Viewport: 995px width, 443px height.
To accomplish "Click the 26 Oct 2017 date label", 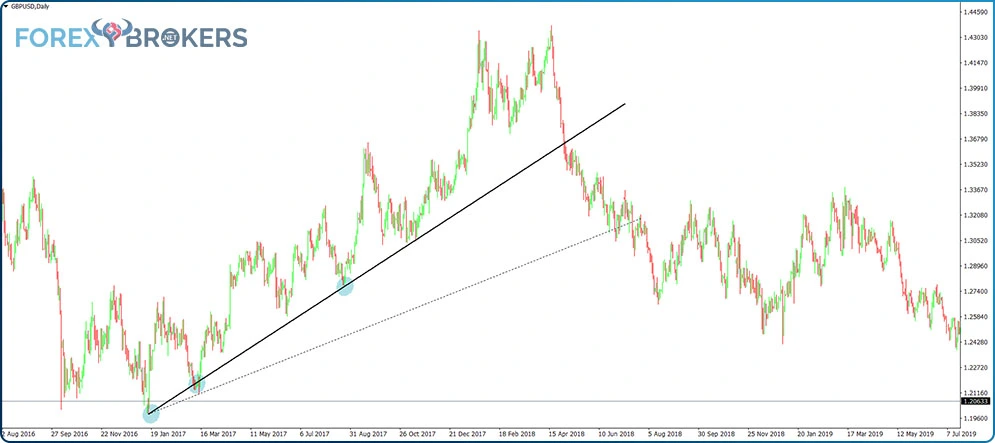I will click(x=417, y=433).
